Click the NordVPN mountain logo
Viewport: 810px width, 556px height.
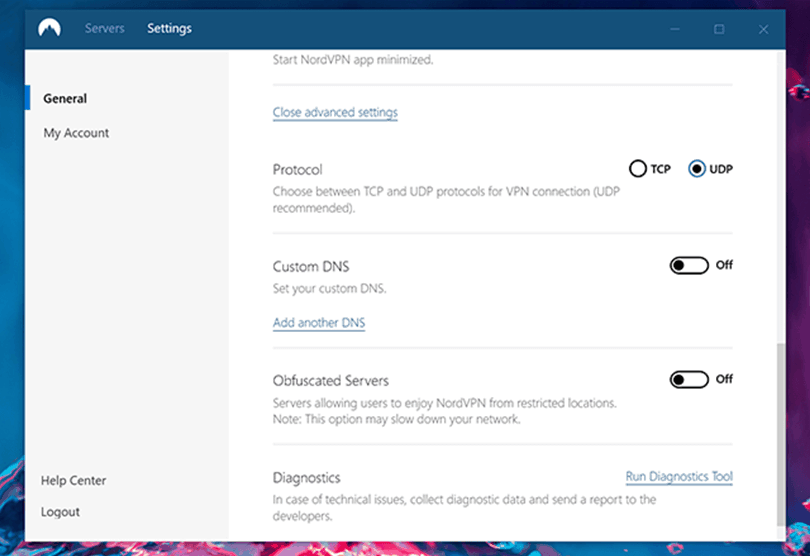49,28
